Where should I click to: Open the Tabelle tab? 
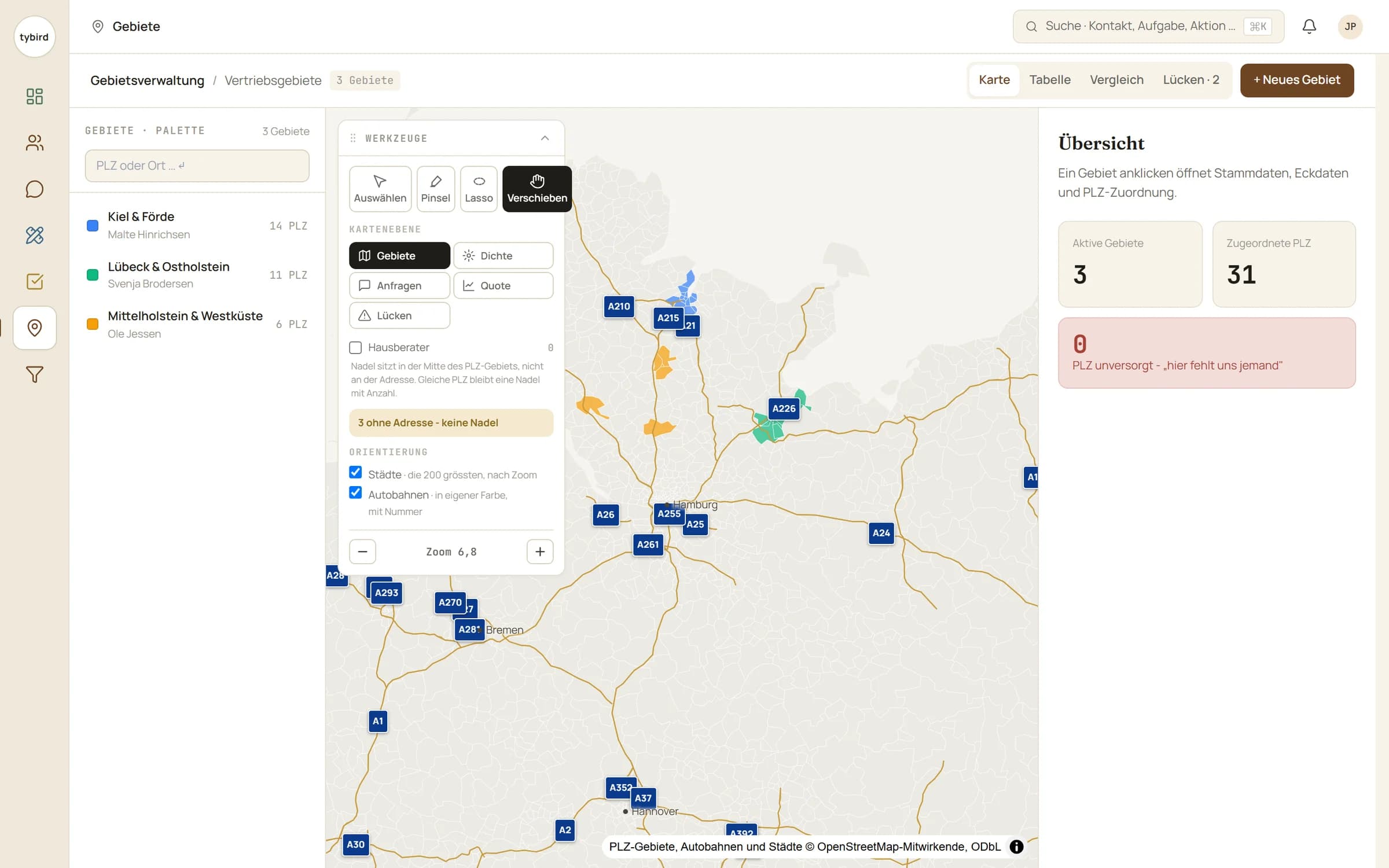pyautogui.click(x=1050, y=80)
